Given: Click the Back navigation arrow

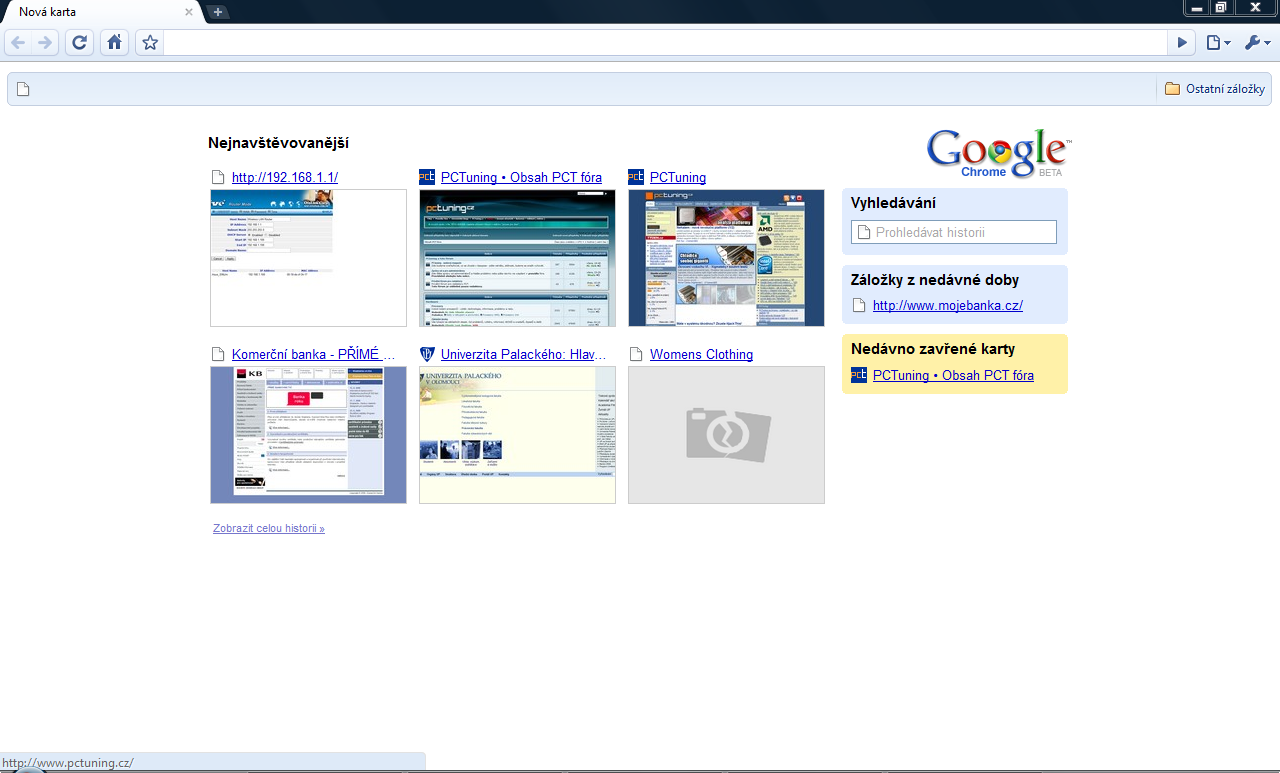Looking at the screenshot, I should pyautogui.click(x=18, y=43).
